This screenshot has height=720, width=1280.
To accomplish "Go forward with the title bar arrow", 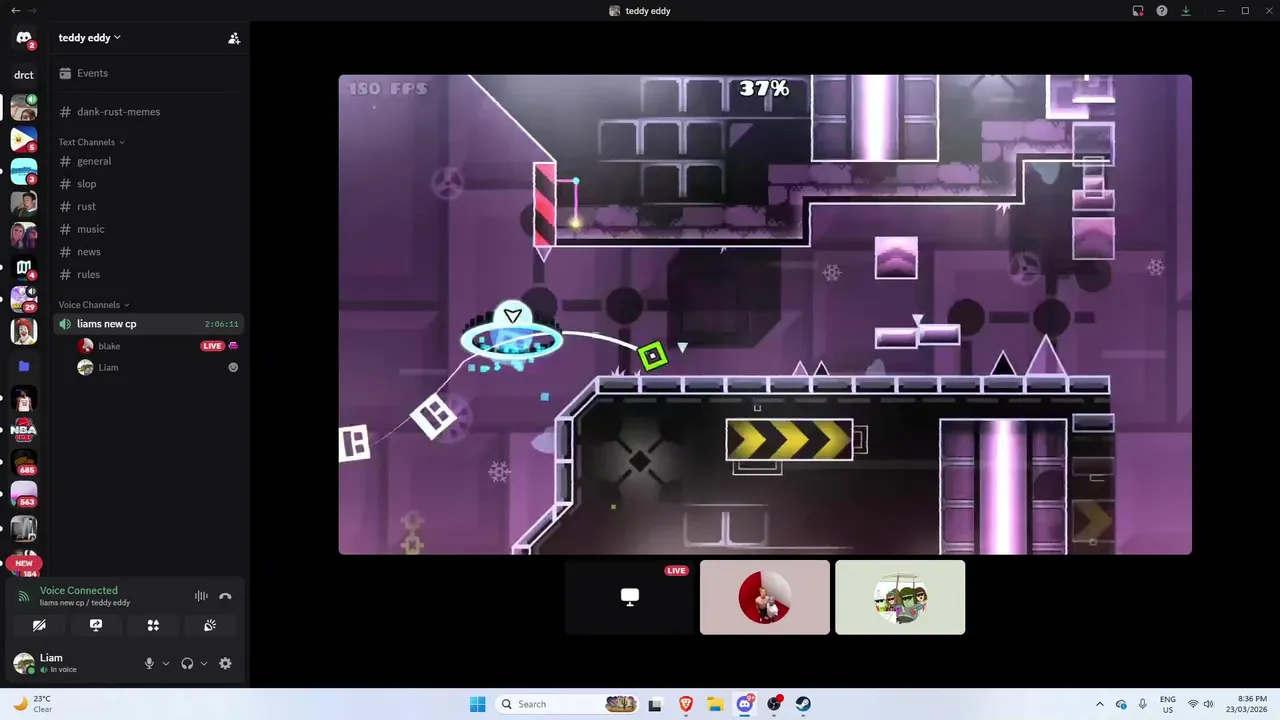I will pyautogui.click(x=33, y=10).
